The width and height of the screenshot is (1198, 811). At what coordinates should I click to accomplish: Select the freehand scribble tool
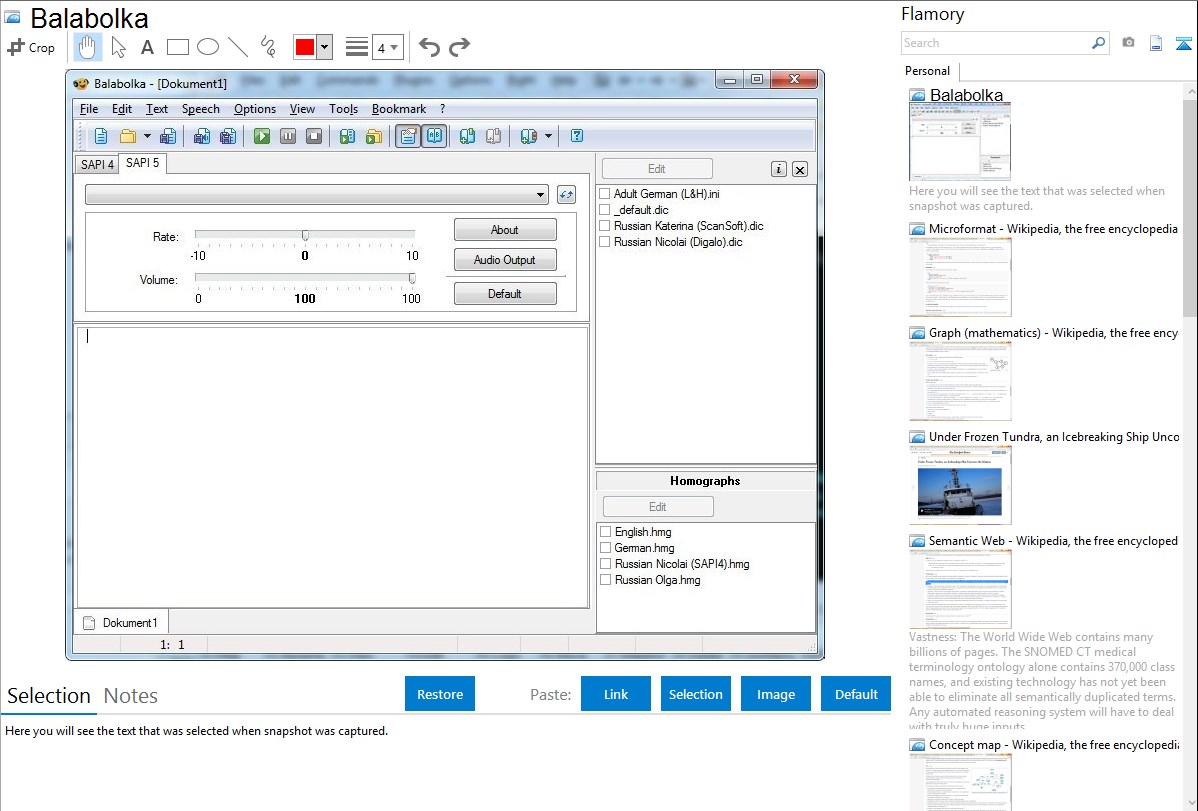268,47
